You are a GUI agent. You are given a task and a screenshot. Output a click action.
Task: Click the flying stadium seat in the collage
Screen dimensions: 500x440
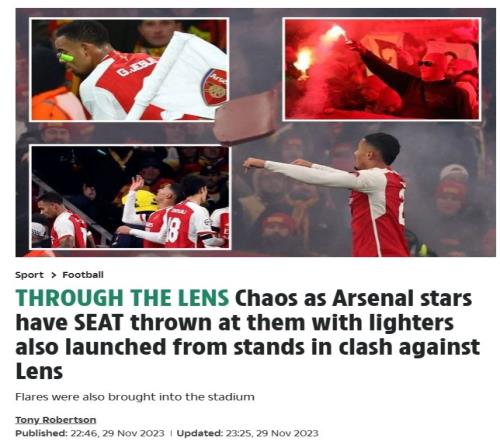[246, 117]
